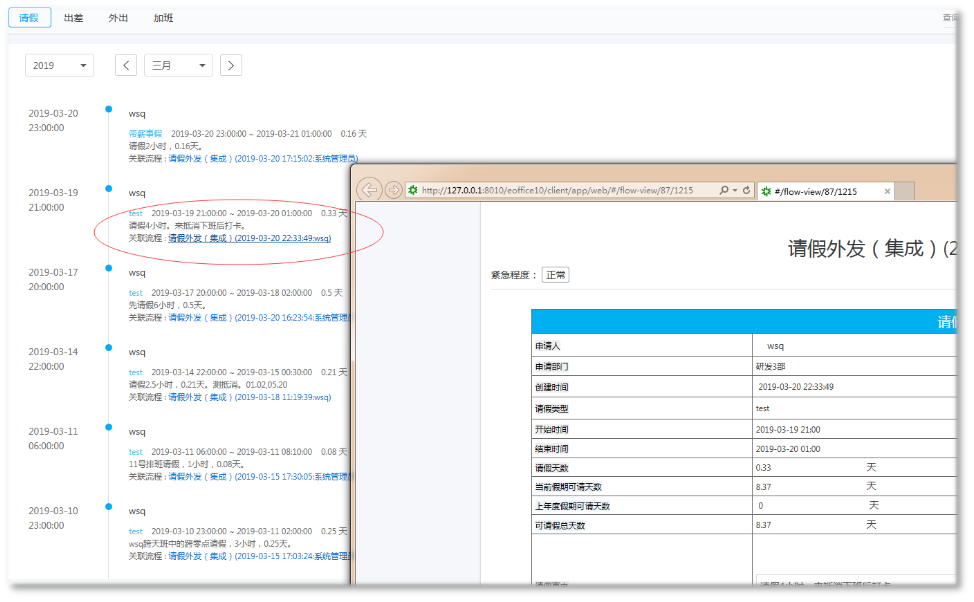Viewport: 974px width, 602px height.
Task: Open linked flow dated 2019-03-20 16:23:54
Action: click(260, 317)
